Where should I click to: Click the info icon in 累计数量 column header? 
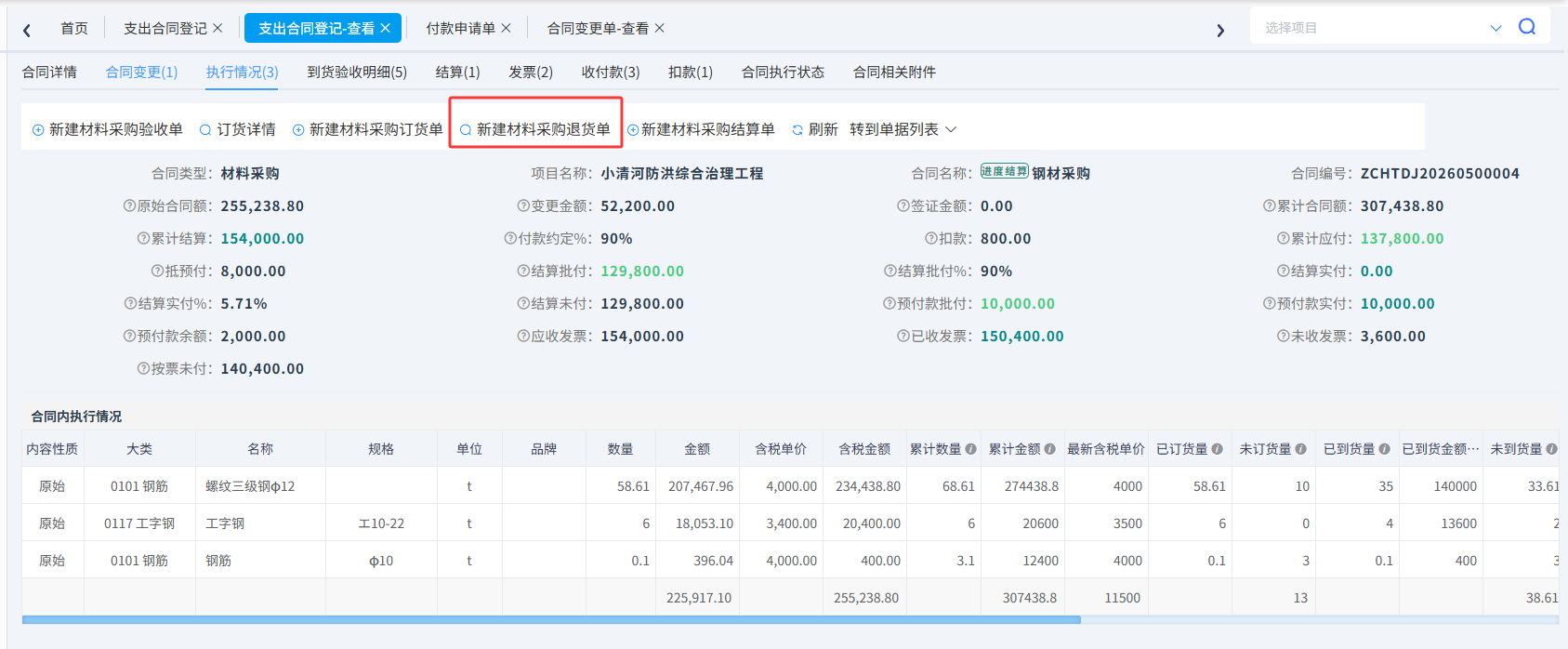tap(971, 449)
